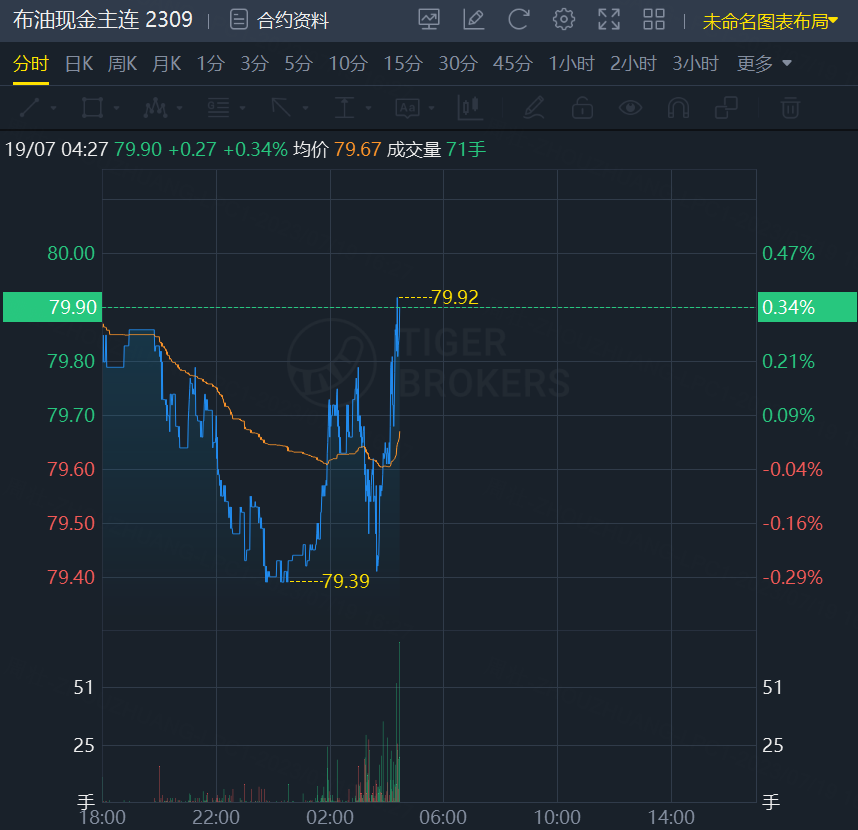Expand the text tool dropdown arrow

(431, 108)
